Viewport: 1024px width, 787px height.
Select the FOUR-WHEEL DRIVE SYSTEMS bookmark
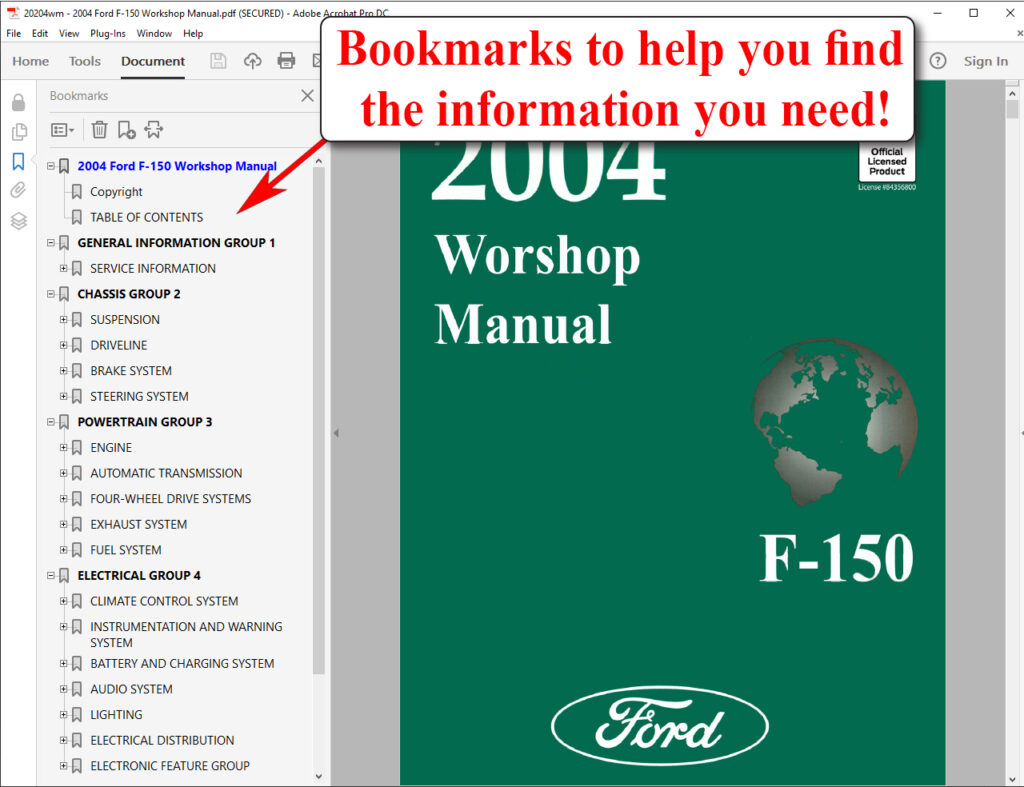click(170, 498)
